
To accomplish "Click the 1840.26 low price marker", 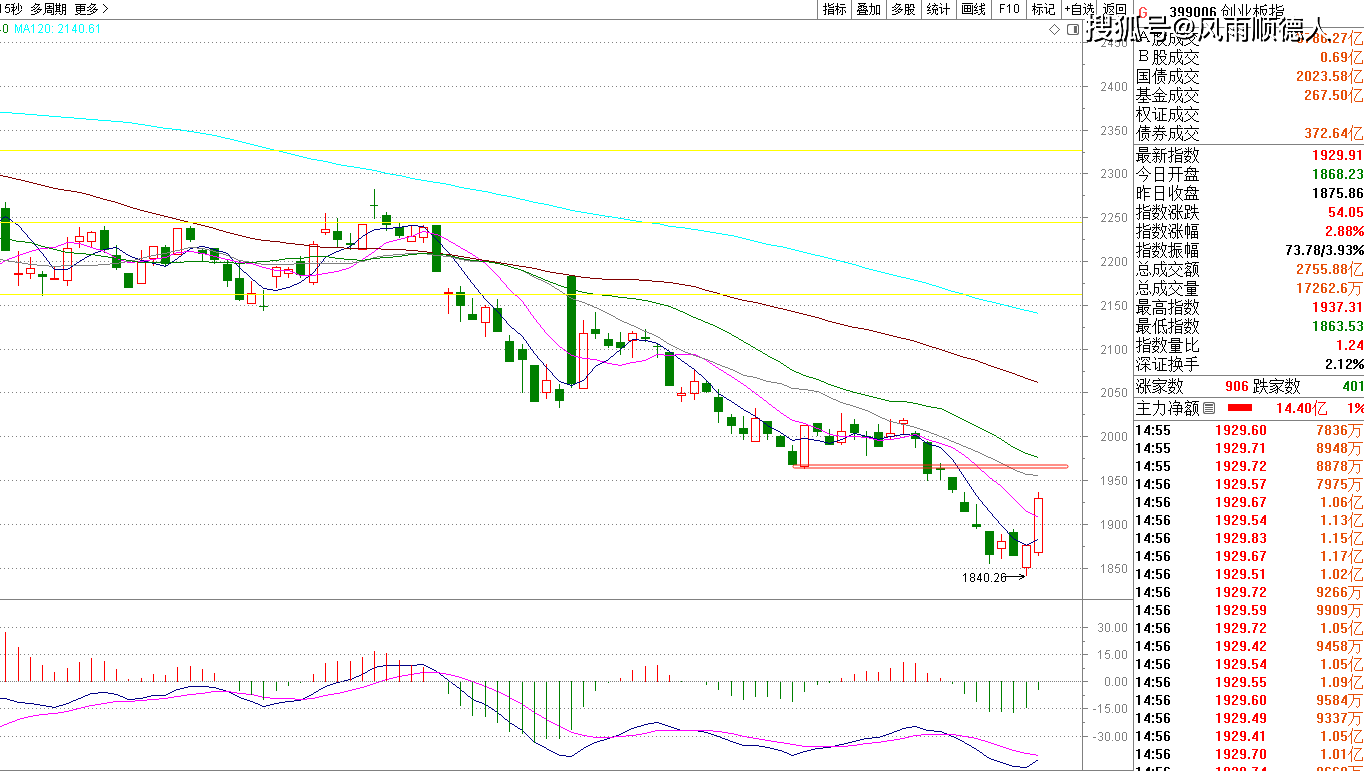I will pyautogui.click(x=984, y=577).
